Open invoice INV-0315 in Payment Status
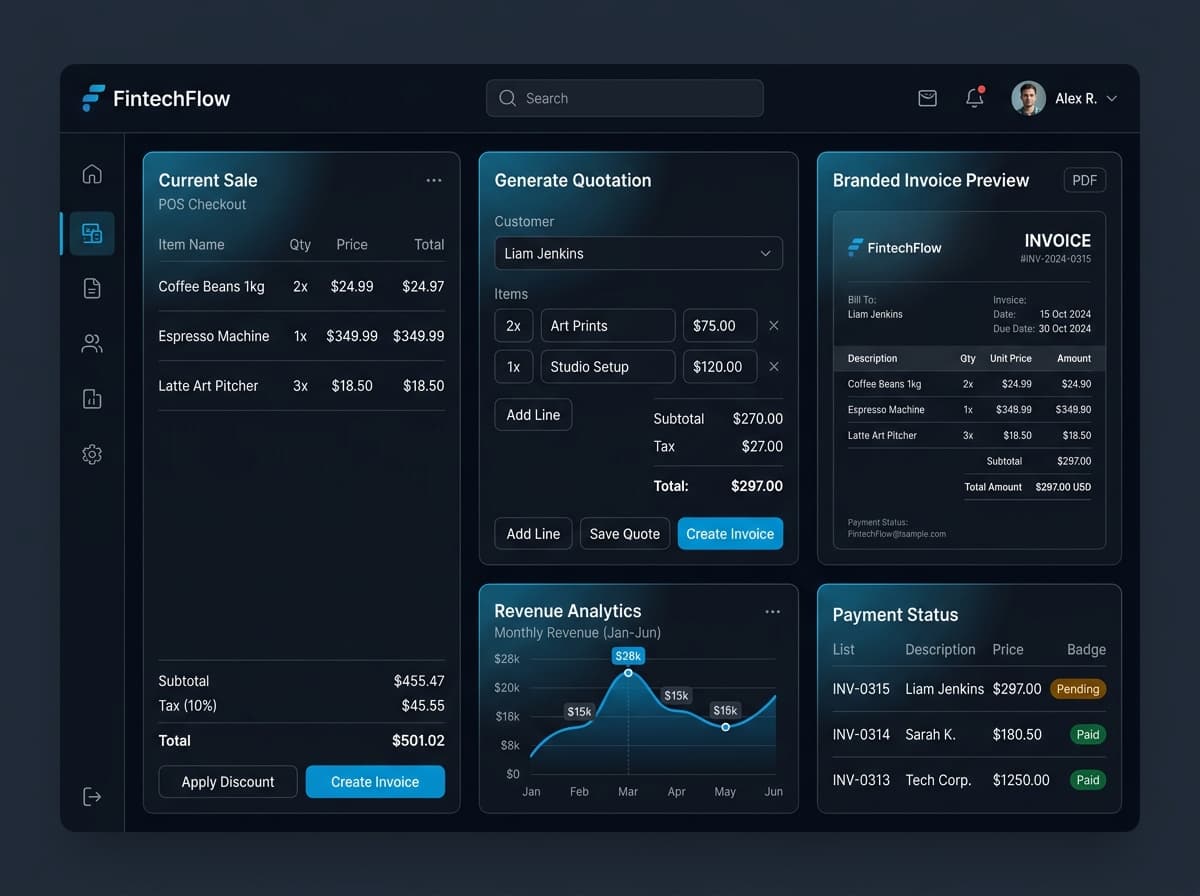Screen dimensions: 1200x896 click(861, 689)
